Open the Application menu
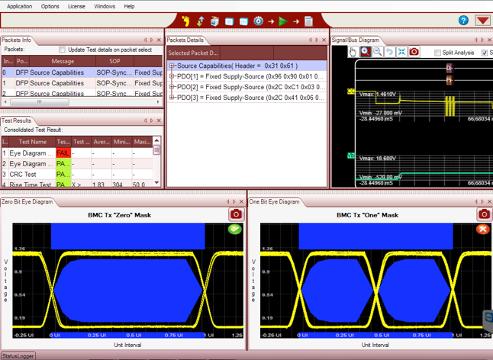Viewport: 493px width, 360px height. (19, 6)
